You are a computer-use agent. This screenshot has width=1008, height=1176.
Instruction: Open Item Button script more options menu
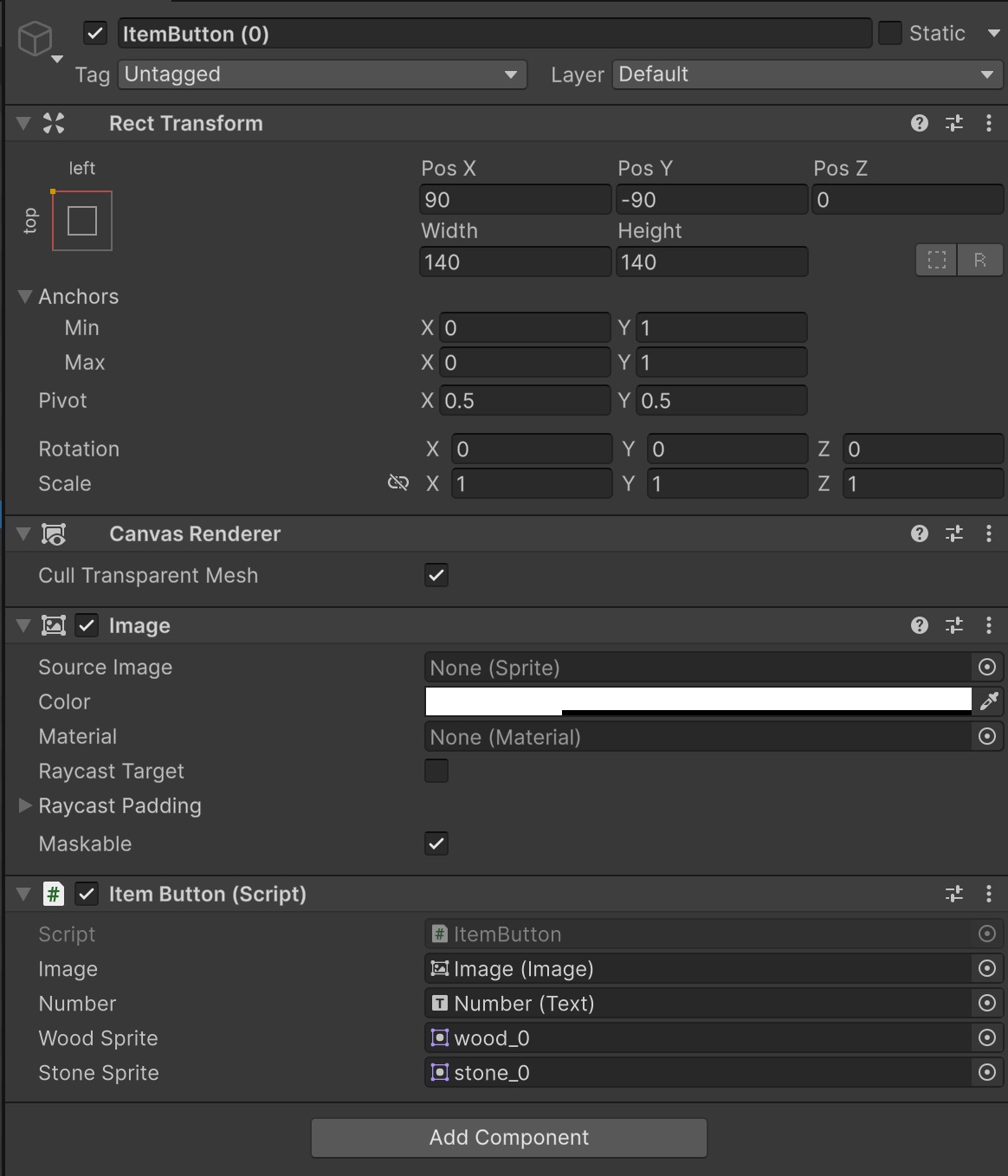coord(989,894)
